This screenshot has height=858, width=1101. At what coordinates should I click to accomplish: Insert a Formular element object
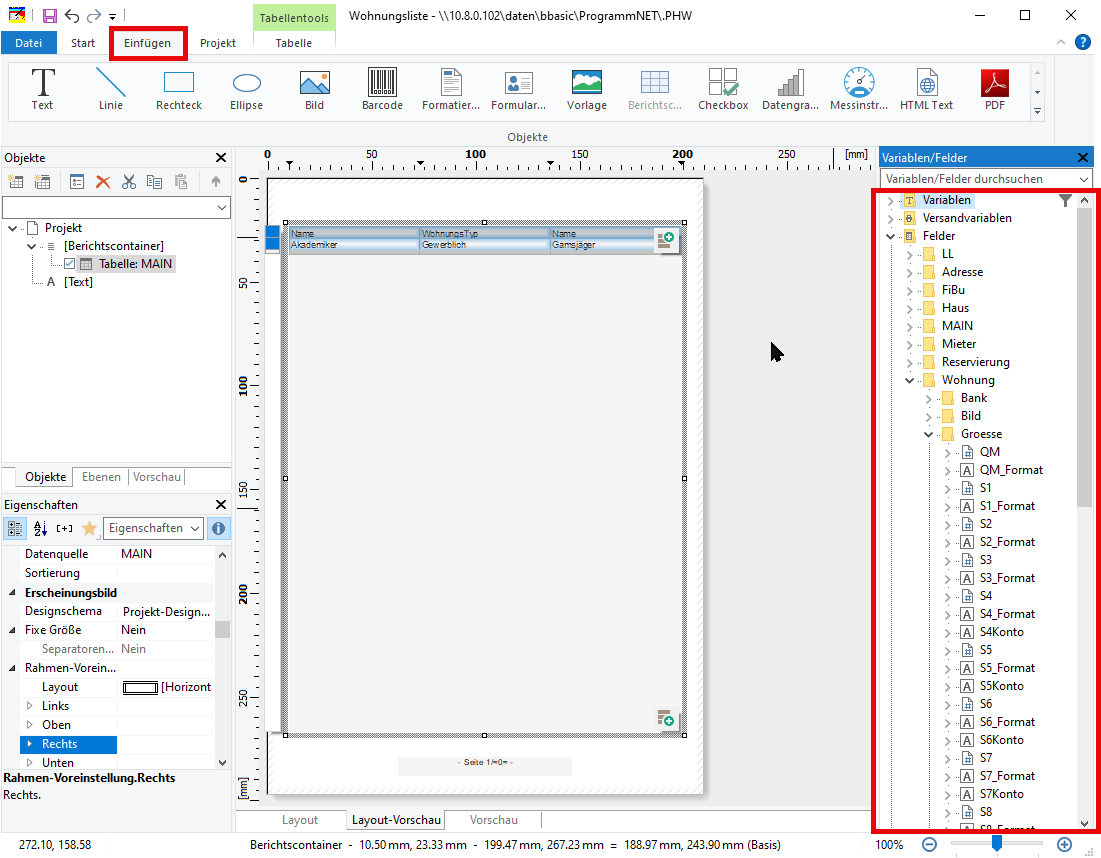518,89
